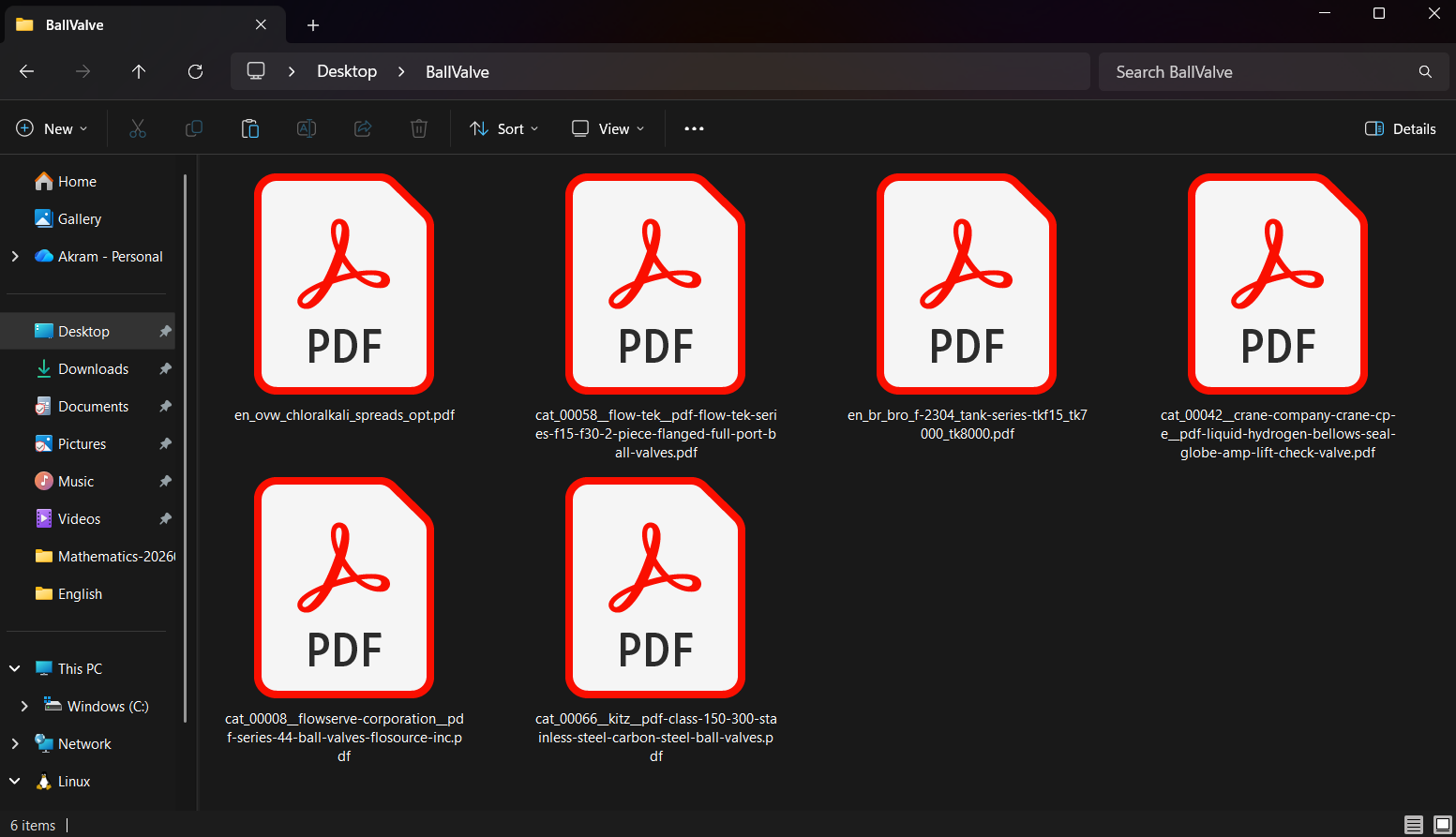Click the Cut scissors icon
Screen dimensions: 1456x837
tap(138, 128)
